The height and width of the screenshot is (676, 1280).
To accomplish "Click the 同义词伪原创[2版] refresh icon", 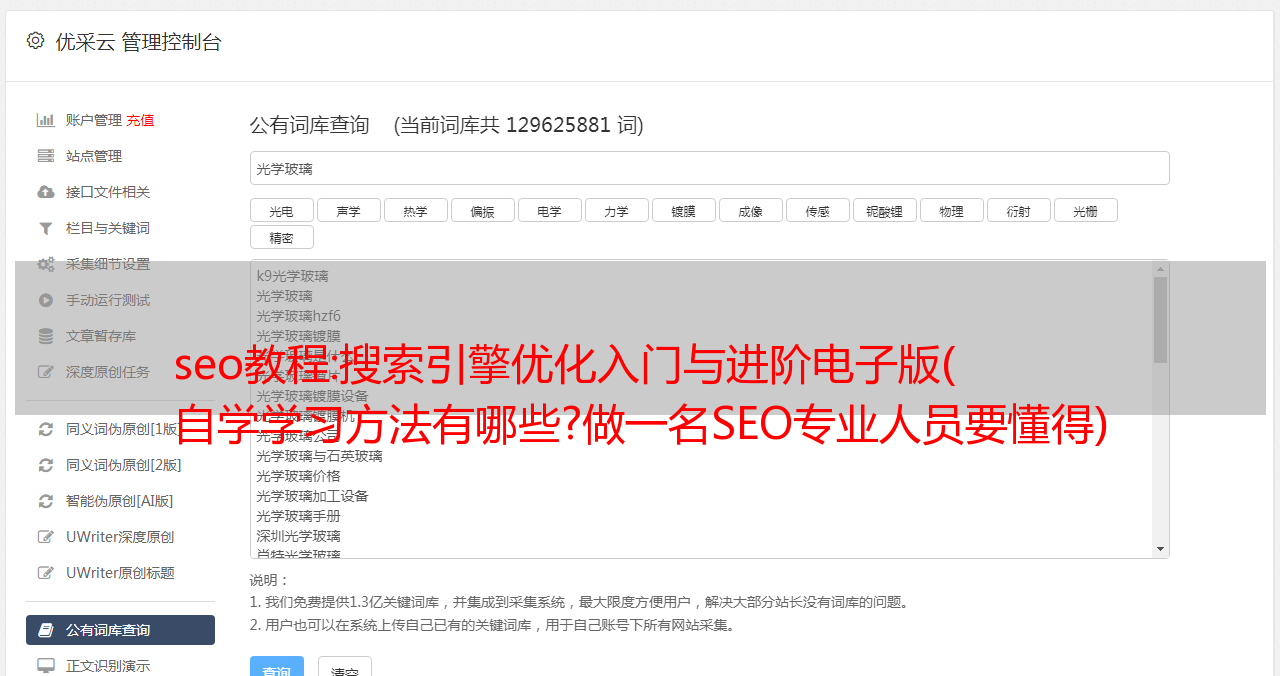I will (x=45, y=465).
